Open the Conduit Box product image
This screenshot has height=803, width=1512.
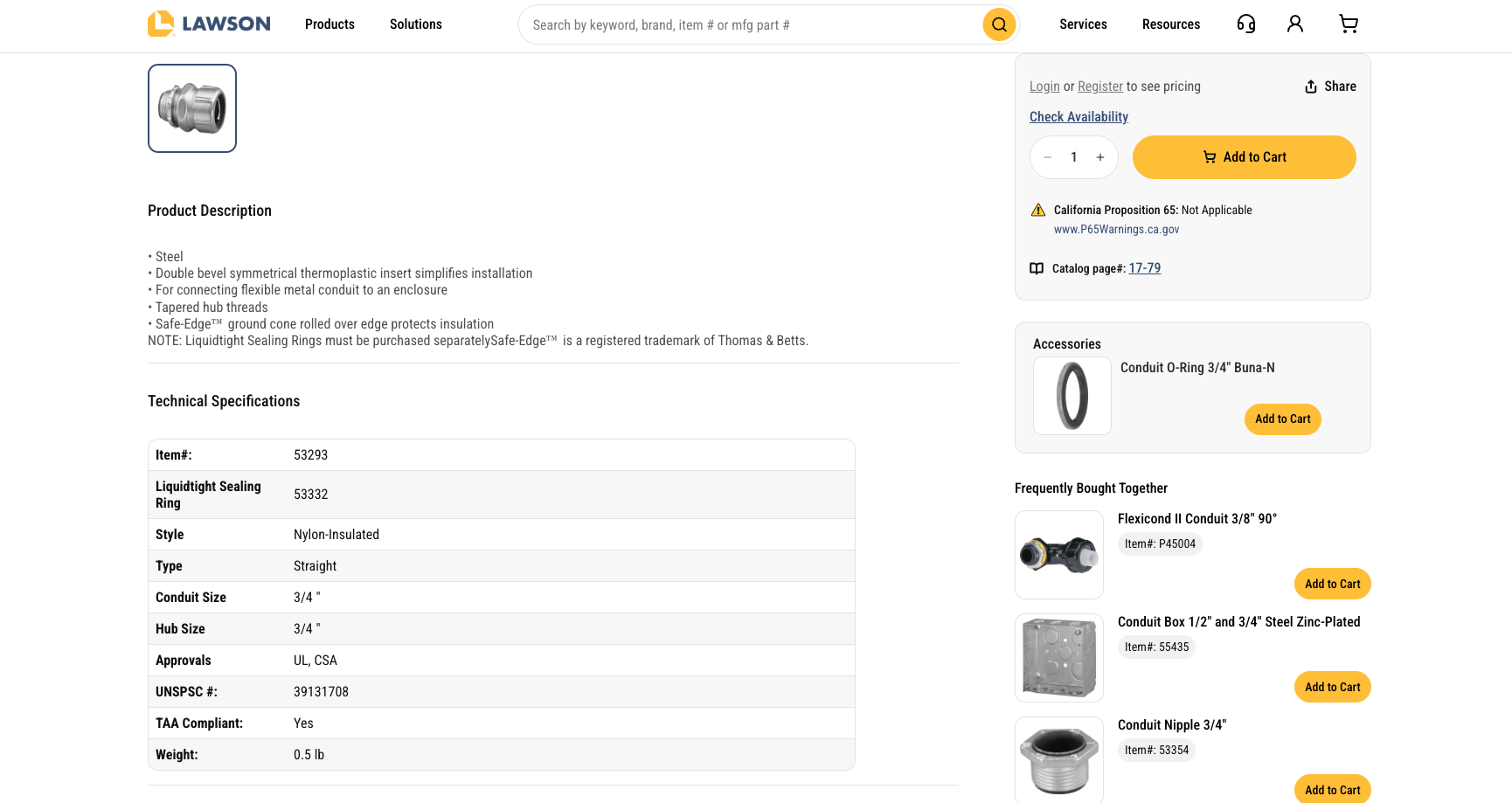(1059, 658)
